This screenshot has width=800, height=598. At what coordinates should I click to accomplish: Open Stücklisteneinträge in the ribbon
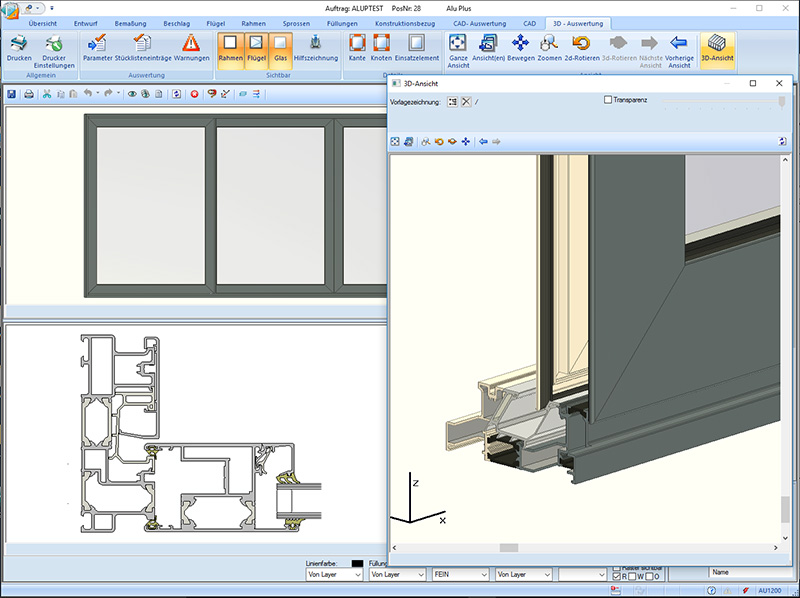(143, 48)
